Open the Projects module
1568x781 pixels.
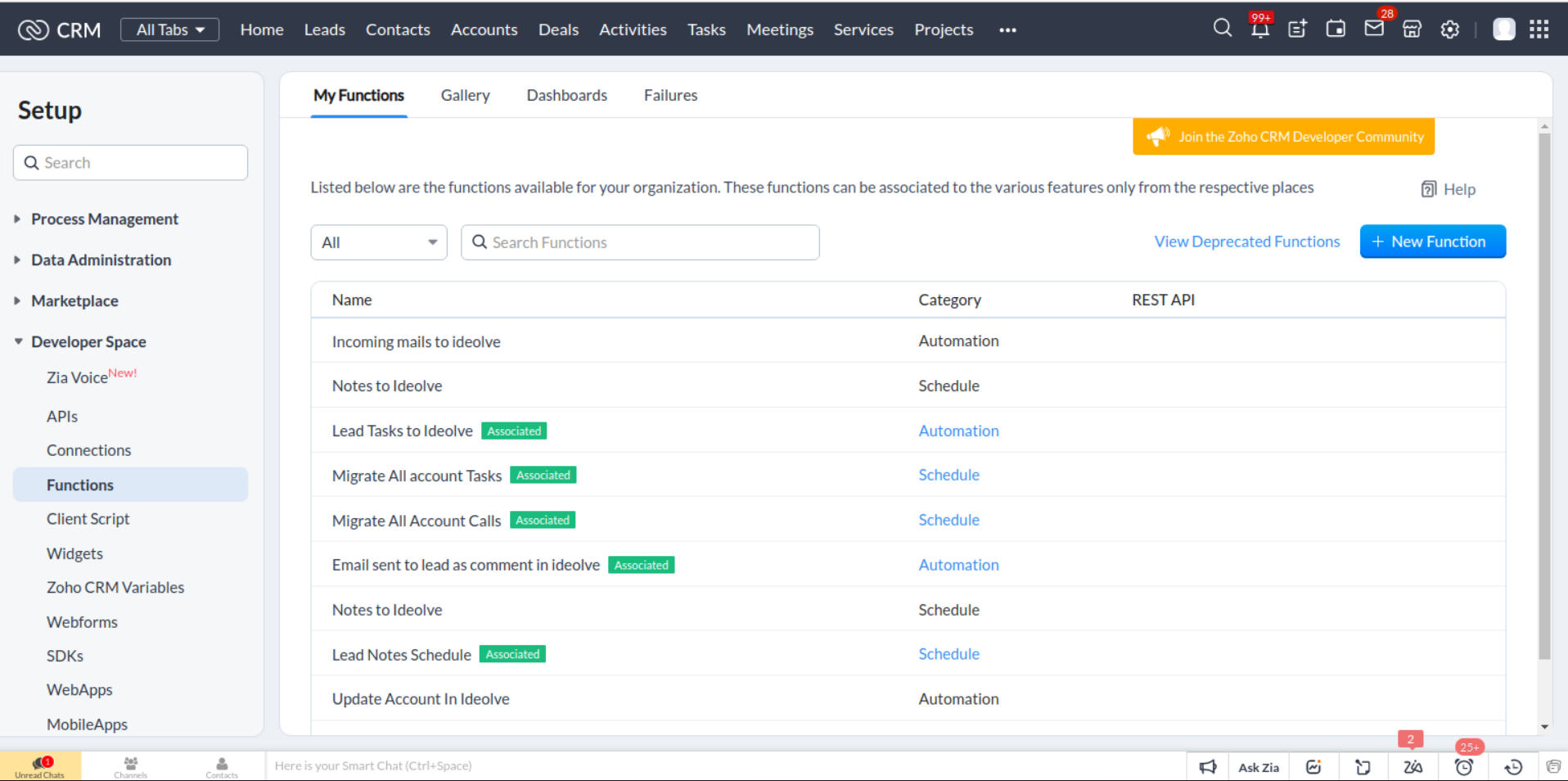944,29
